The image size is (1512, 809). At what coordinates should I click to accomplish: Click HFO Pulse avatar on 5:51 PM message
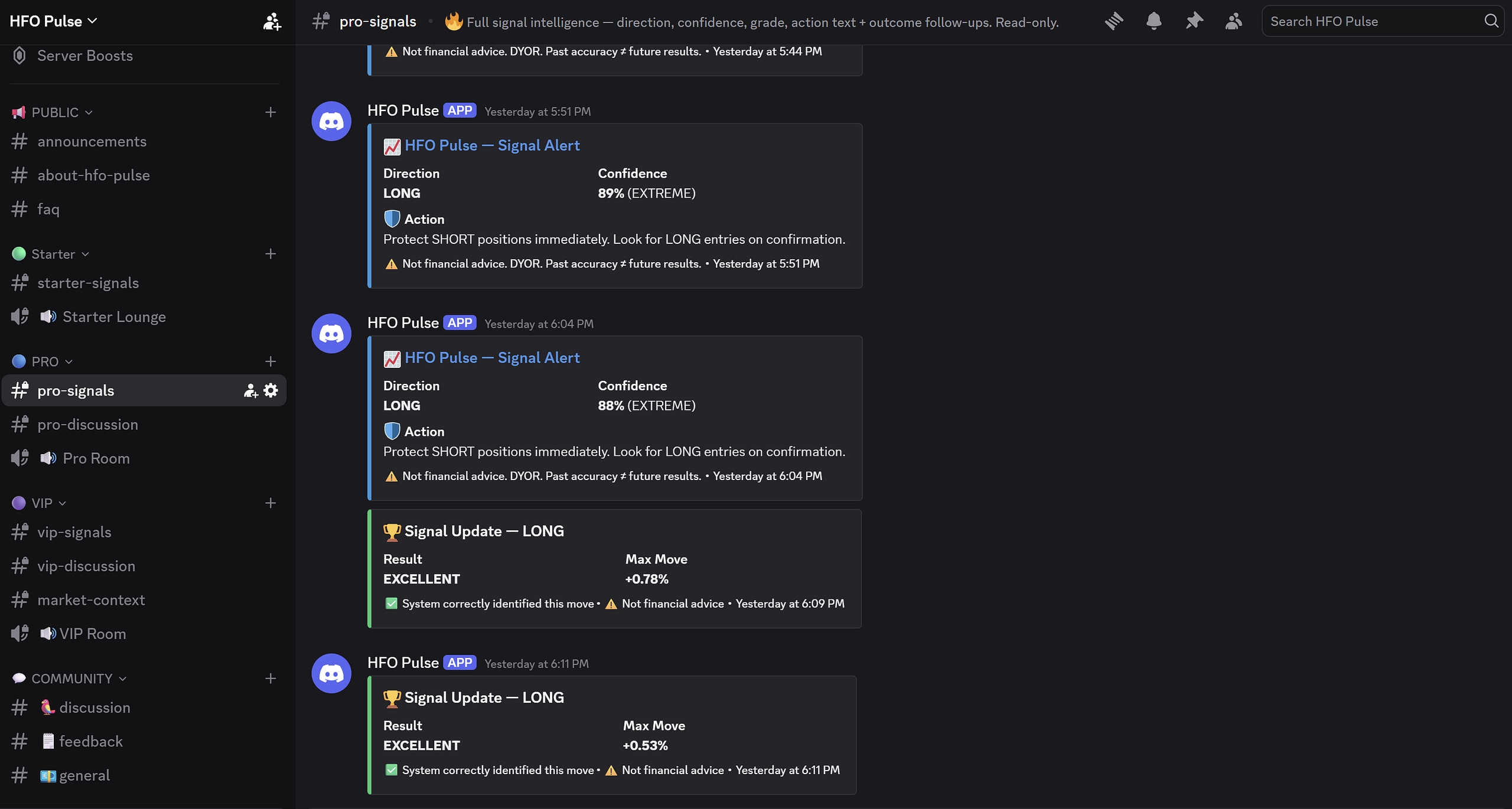click(331, 121)
